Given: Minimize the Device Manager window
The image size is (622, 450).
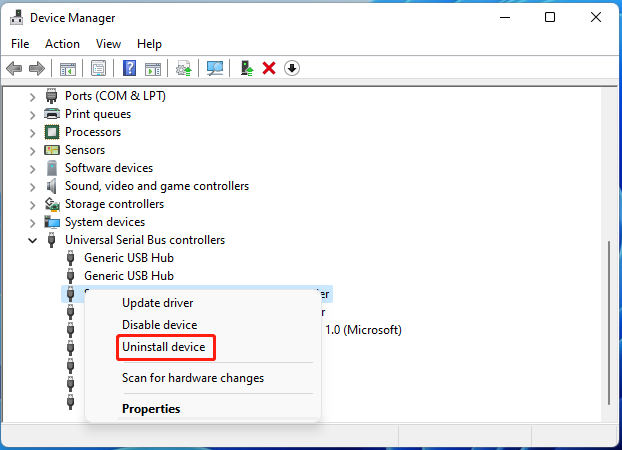Looking at the screenshot, I should pos(505,17).
